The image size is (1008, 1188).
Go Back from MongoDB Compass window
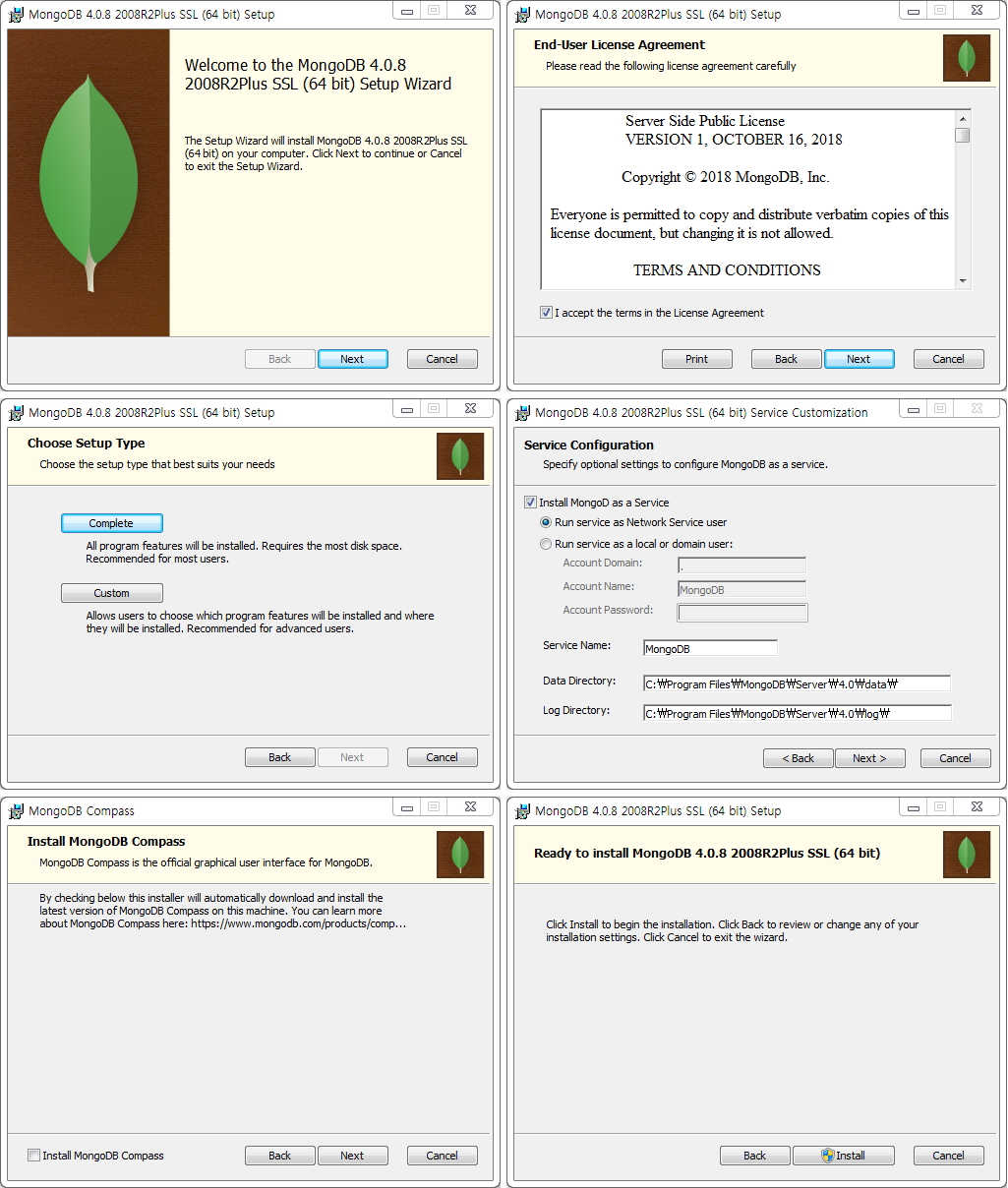pos(280,1156)
